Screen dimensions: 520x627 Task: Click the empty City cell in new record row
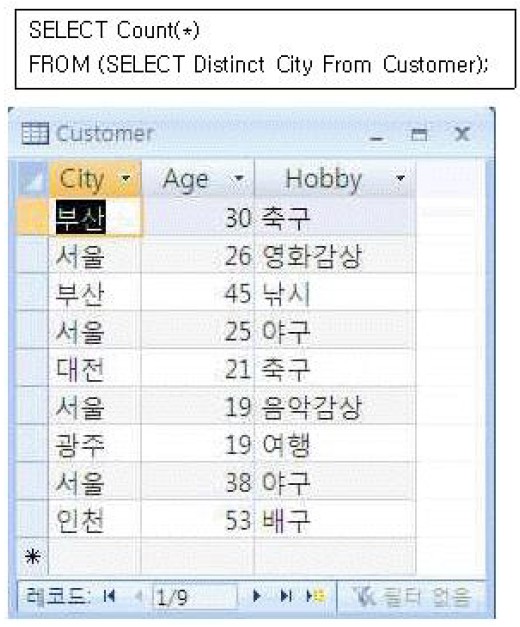(x=95, y=557)
